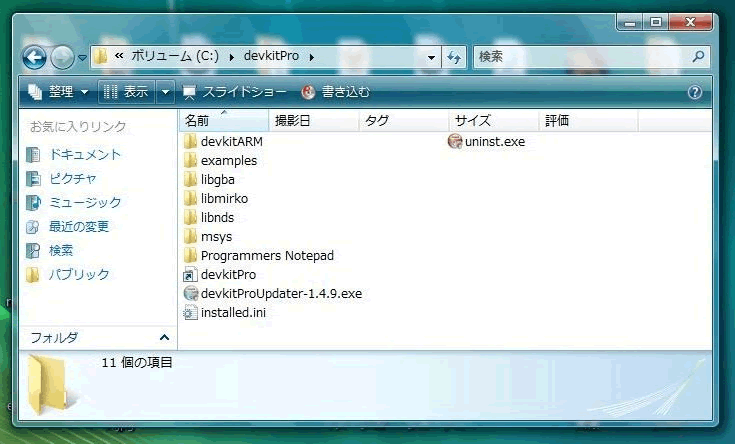The height and width of the screenshot is (444, 735).
Task: Go back with the Back arrow button
Action: (35, 58)
